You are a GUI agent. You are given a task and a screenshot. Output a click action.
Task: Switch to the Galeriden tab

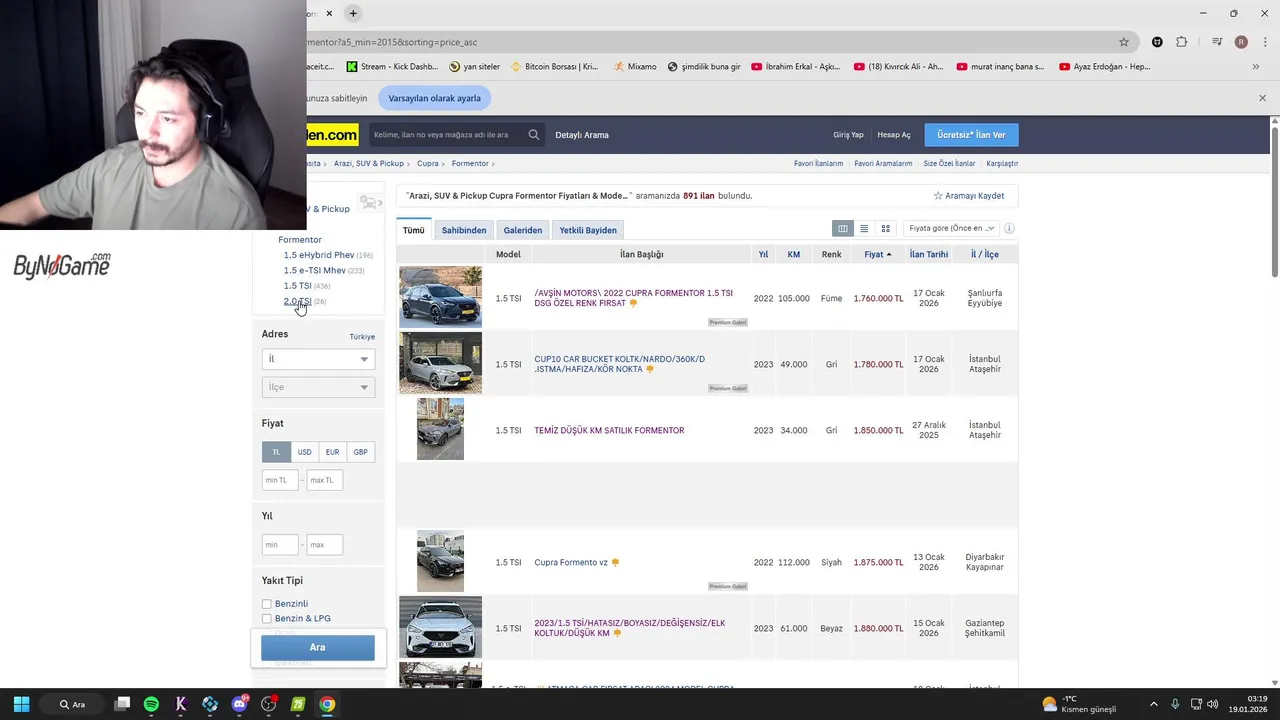523,230
